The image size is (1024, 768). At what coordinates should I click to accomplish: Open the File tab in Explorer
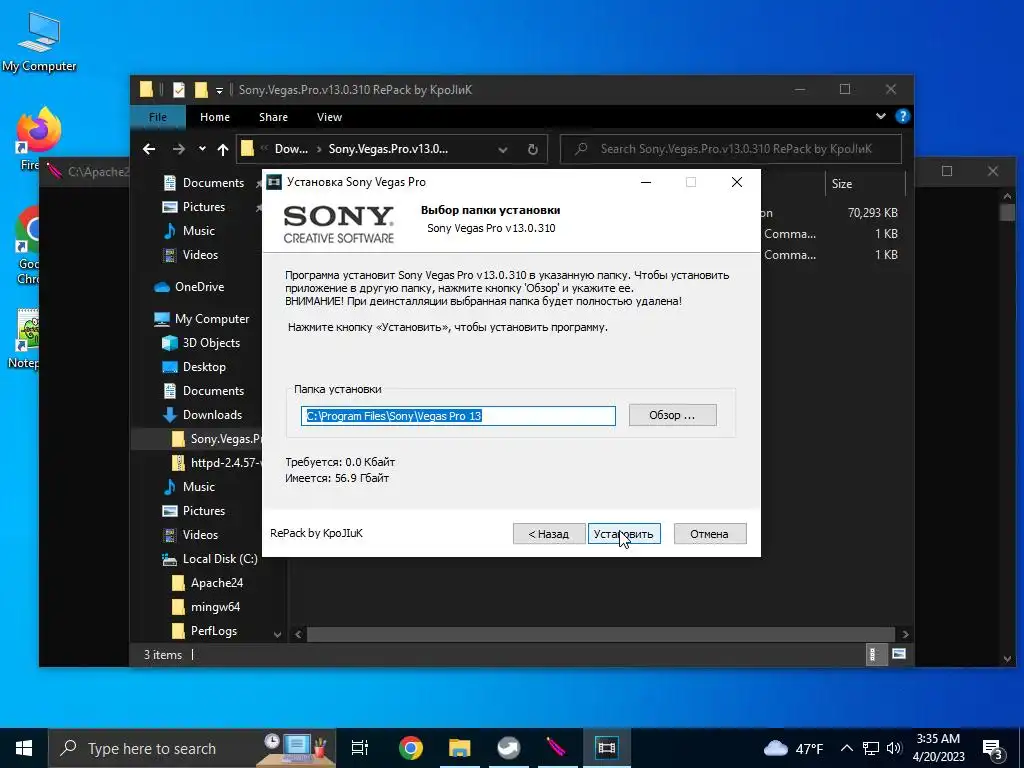click(158, 117)
